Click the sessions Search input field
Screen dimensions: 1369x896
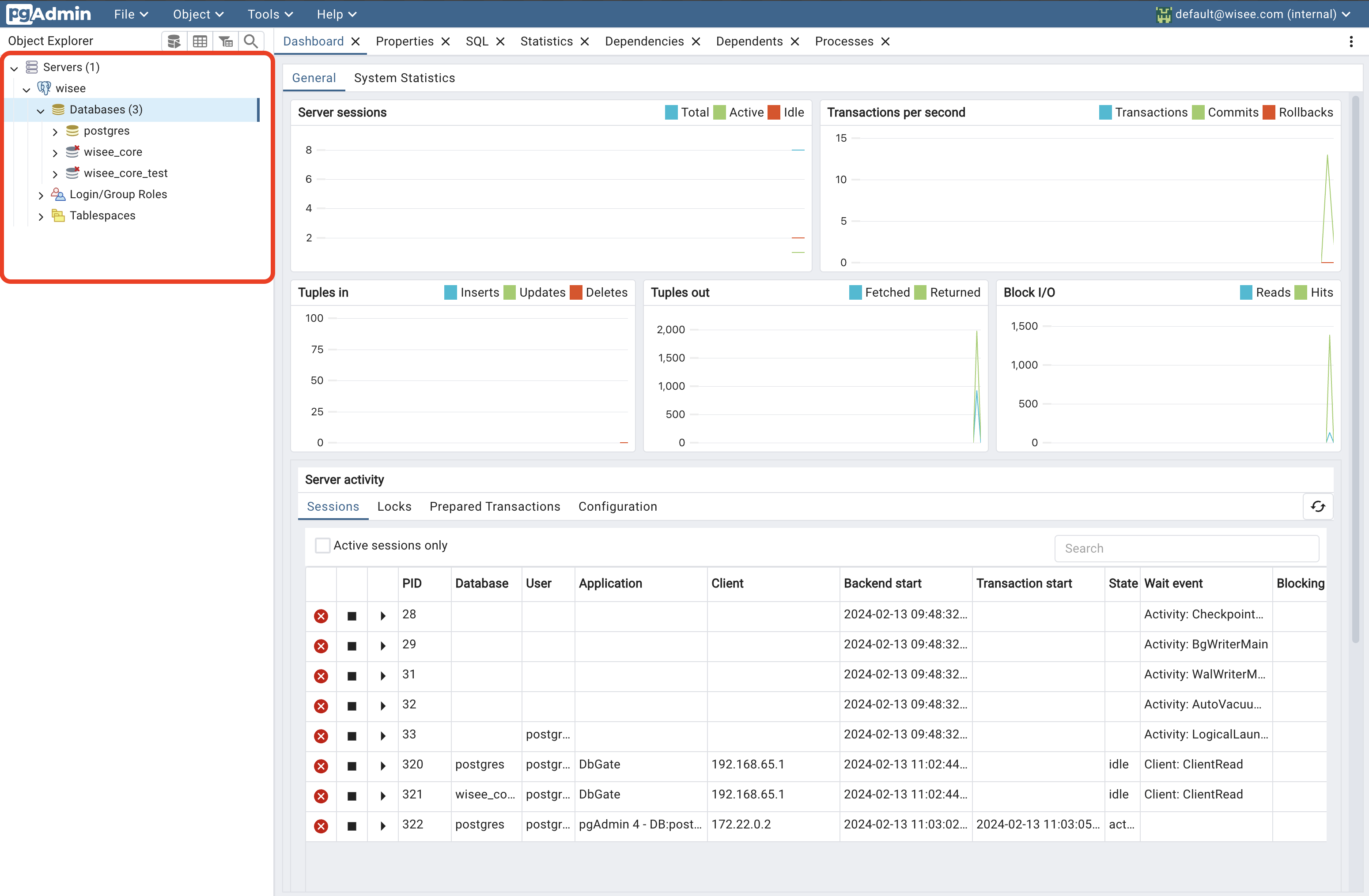coord(1186,548)
